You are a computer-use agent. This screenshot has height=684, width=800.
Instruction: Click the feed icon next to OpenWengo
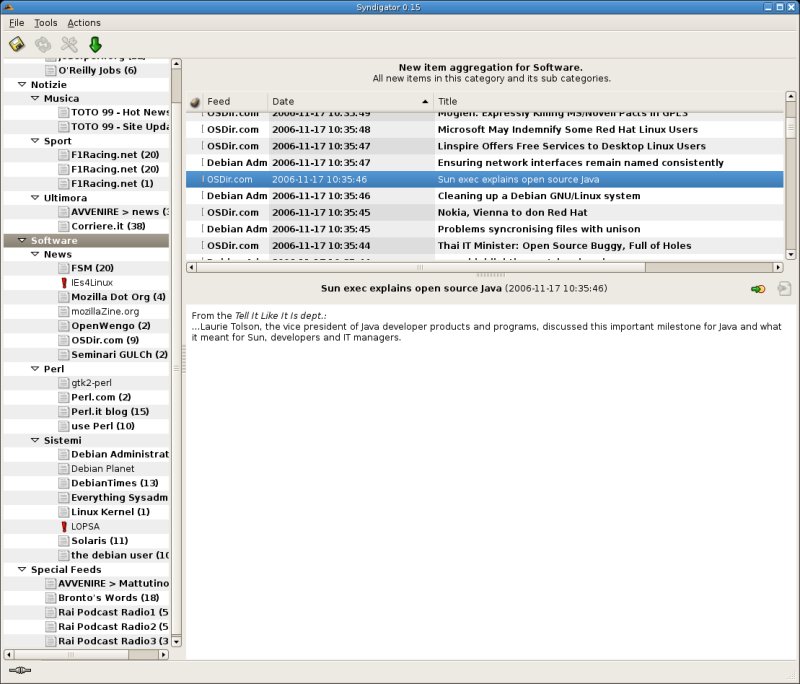(x=63, y=325)
